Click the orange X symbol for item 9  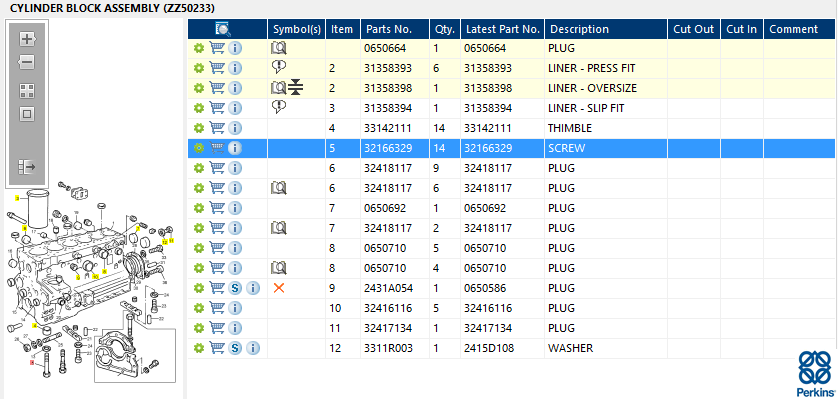coord(278,288)
